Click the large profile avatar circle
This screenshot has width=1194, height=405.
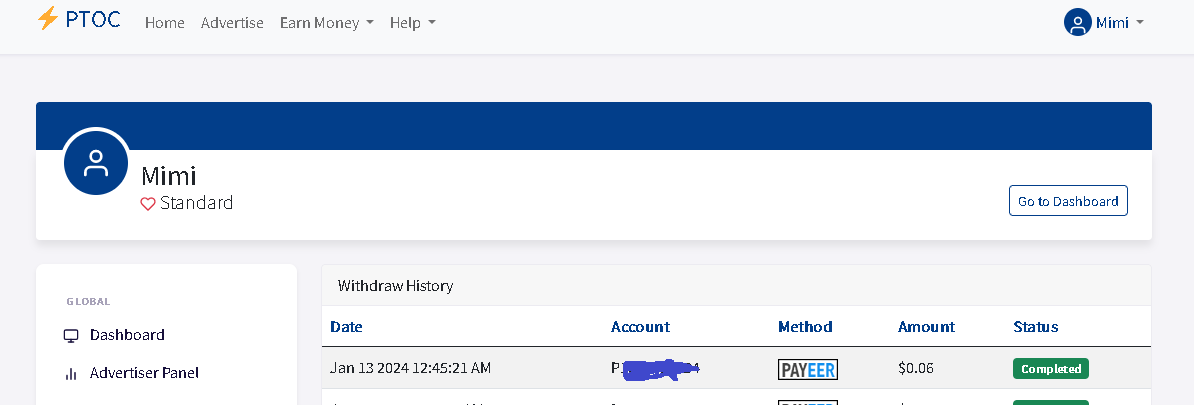(96, 162)
